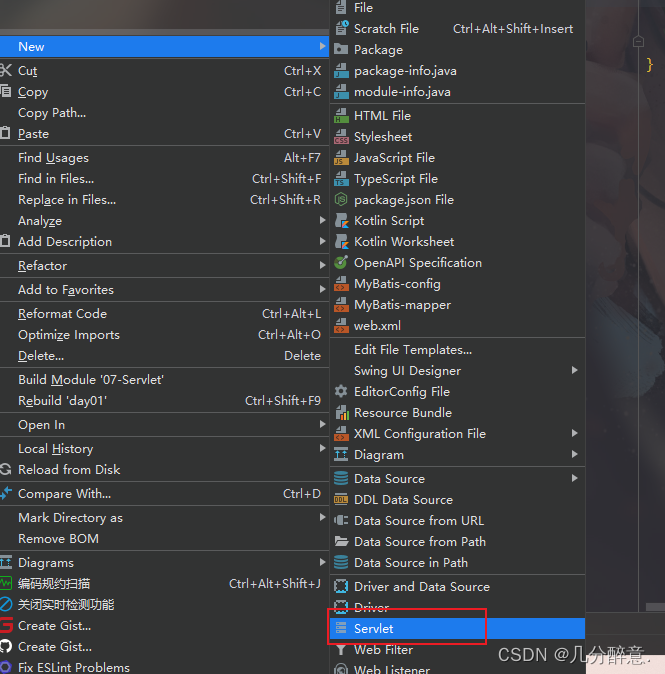
Task: Click the Scratch File icon
Action: pyautogui.click(x=341, y=28)
